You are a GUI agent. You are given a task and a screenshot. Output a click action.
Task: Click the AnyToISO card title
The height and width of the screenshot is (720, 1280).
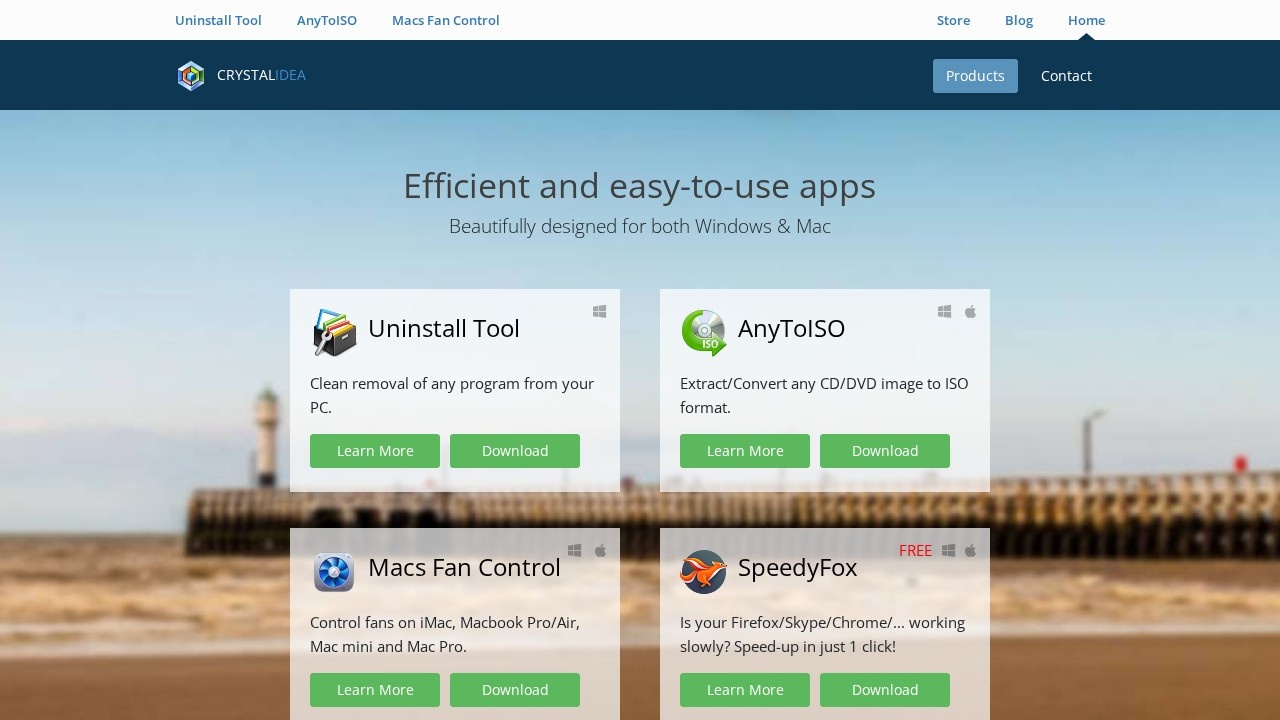(791, 328)
